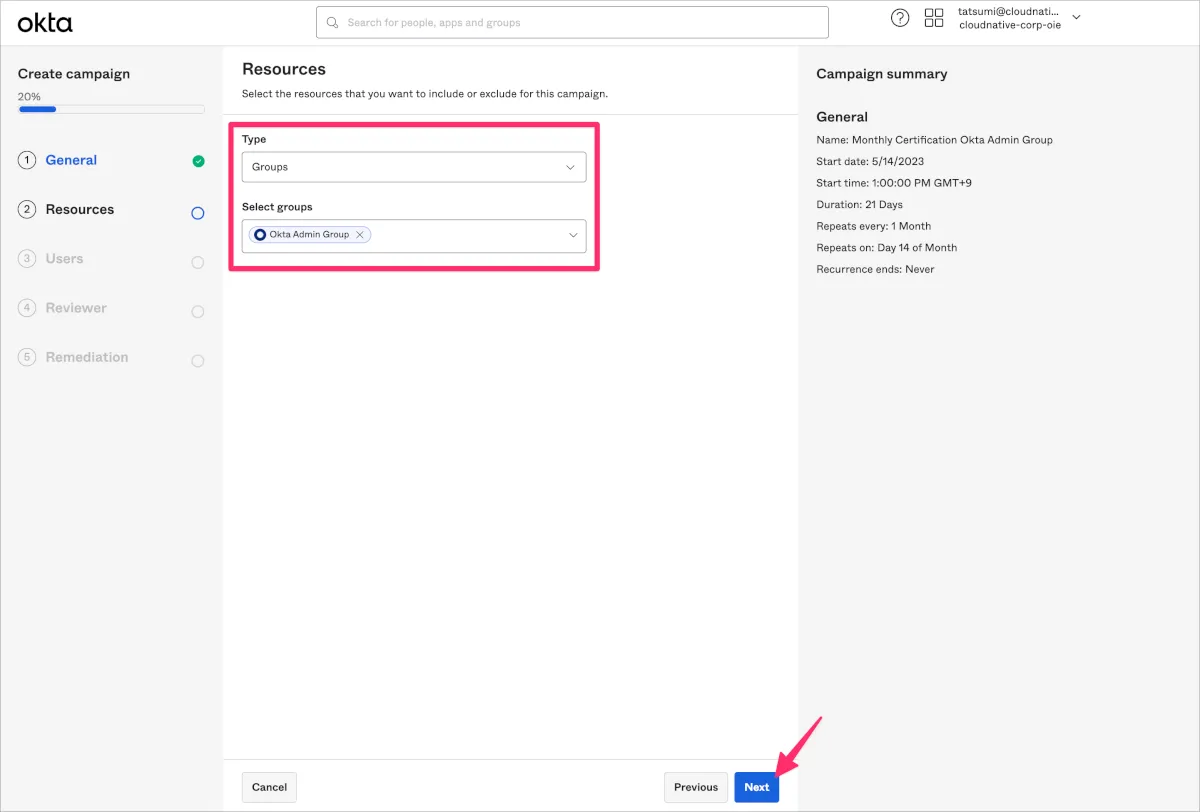1200x812 pixels.
Task: Click the search magnifier icon
Action: click(333, 23)
